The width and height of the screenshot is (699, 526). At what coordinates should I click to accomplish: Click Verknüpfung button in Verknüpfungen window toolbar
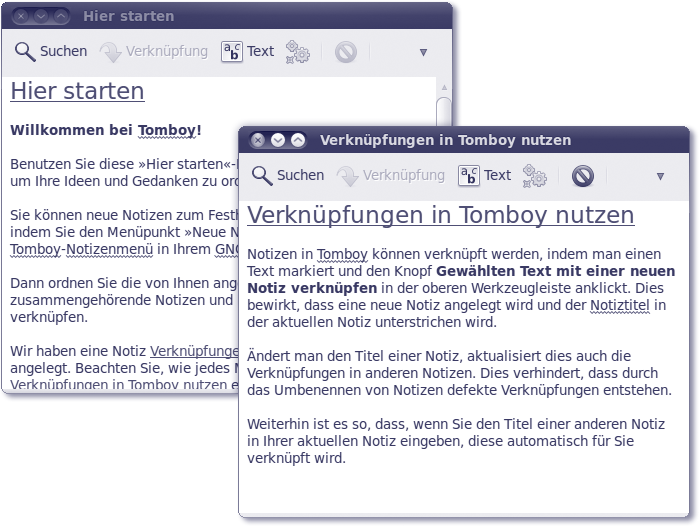348,176
